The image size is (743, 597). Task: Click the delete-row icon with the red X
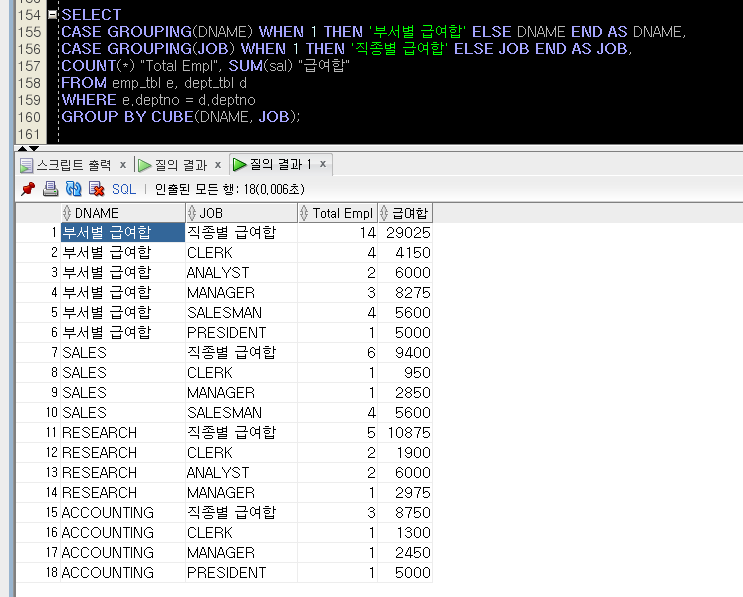tap(97, 189)
